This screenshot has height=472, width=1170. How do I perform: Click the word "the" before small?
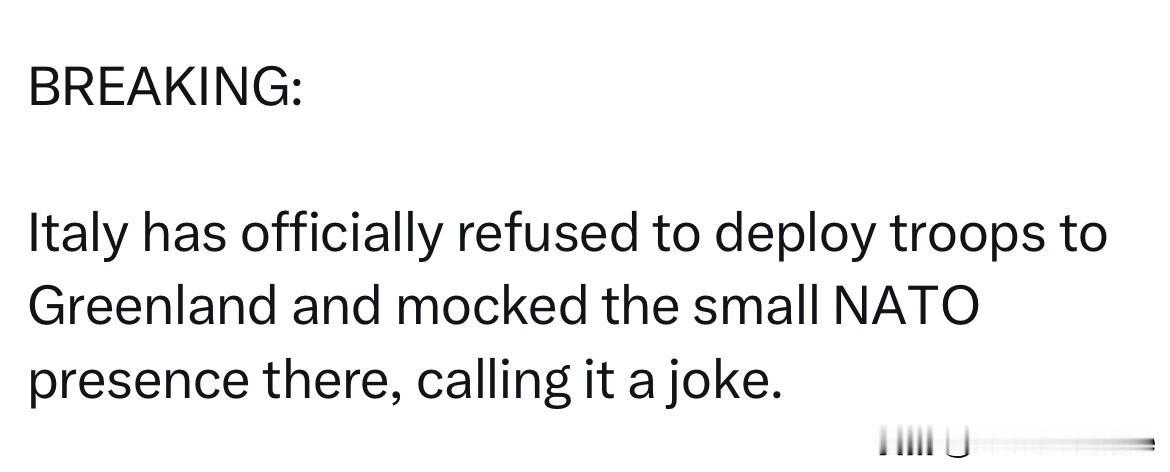click(641, 307)
